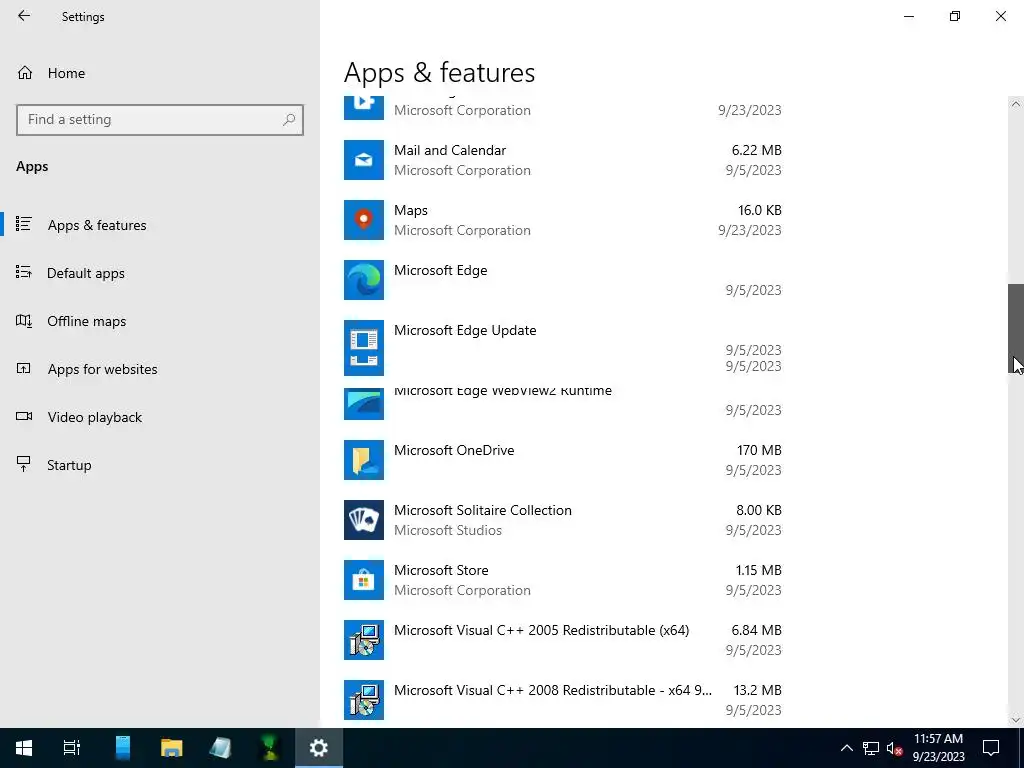Click the Settings gear taskbar icon
The width and height of the screenshot is (1024, 768).
tap(319, 748)
